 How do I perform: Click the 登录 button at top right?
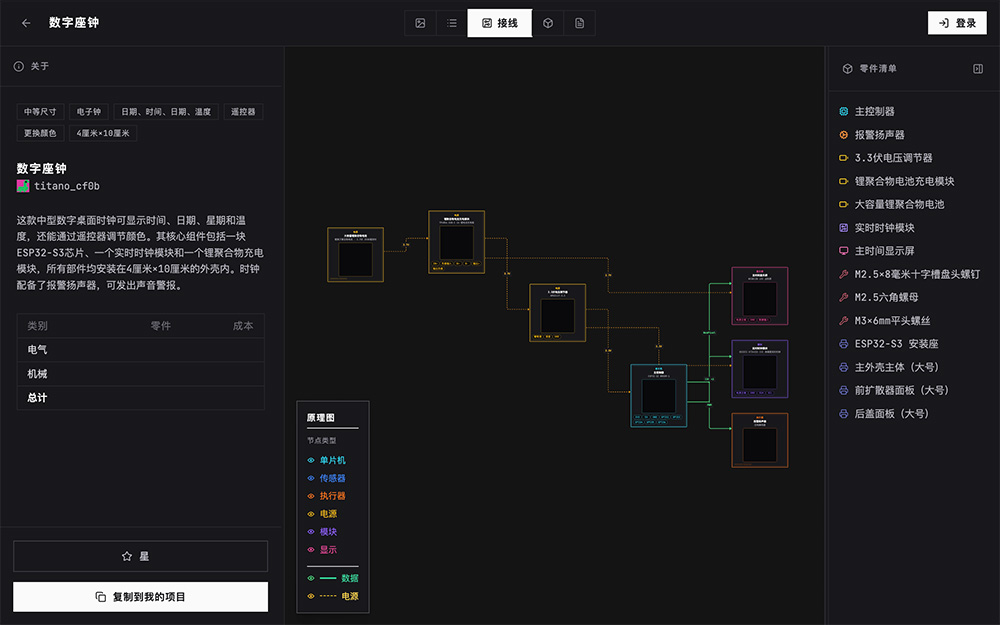(x=956, y=22)
